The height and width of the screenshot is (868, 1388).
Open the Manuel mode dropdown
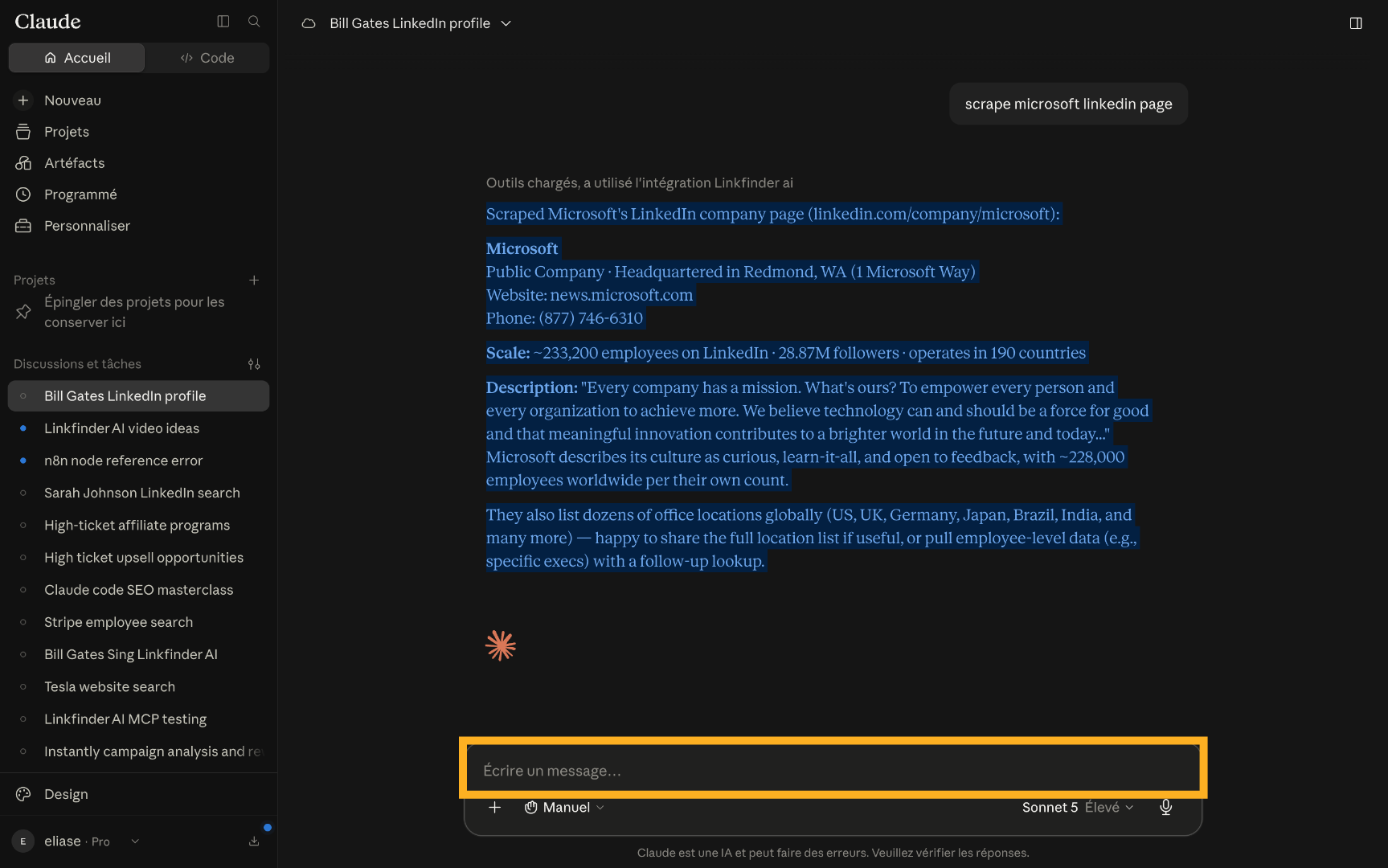(564, 807)
